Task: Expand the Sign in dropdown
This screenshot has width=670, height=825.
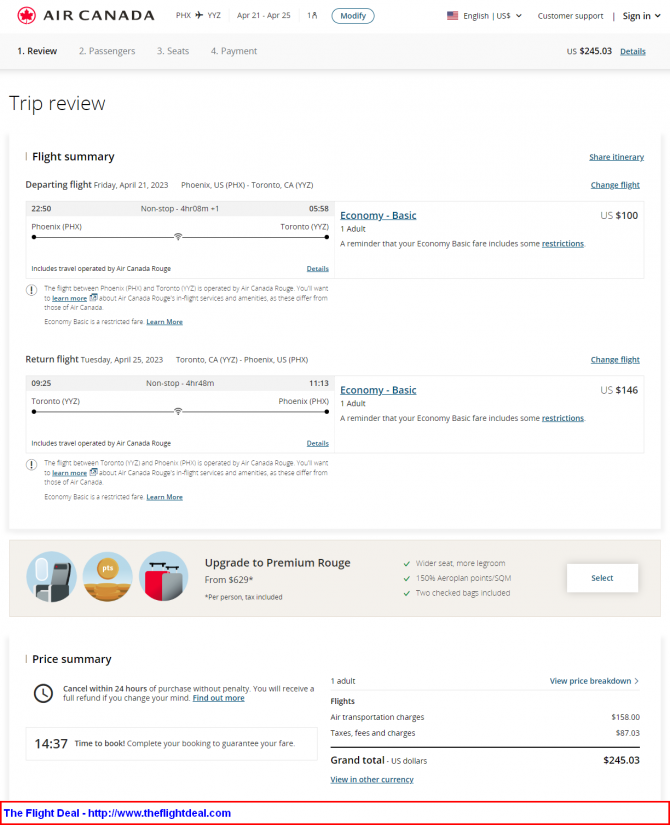Action: coord(641,16)
